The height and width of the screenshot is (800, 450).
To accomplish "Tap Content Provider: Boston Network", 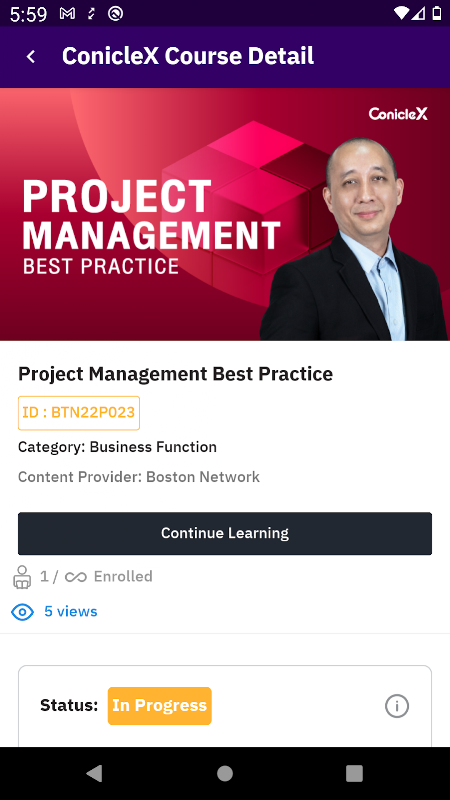I will pos(139,477).
